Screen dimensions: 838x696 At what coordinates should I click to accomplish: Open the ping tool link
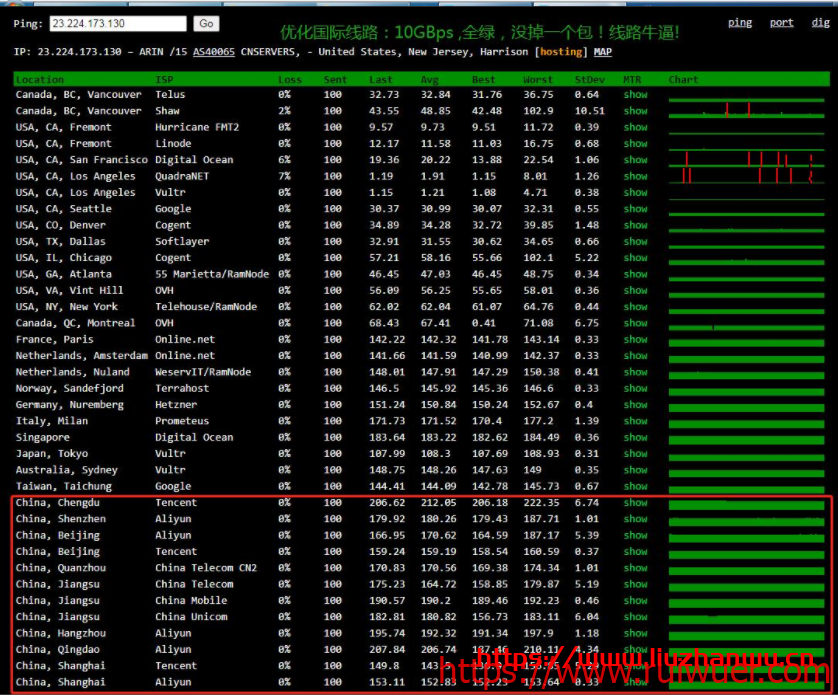[740, 23]
